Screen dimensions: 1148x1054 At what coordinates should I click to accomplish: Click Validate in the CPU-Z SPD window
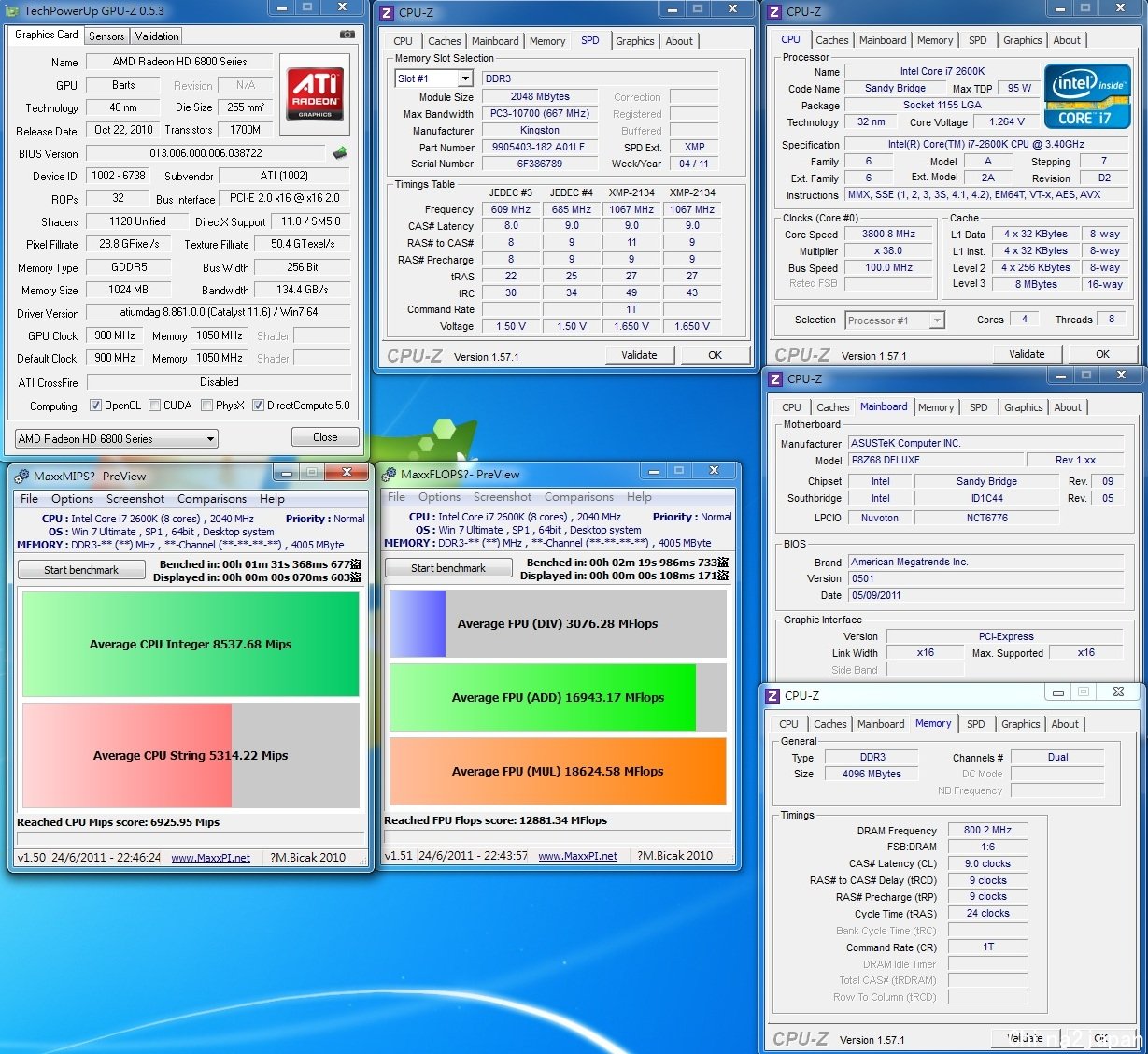click(639, 355)
